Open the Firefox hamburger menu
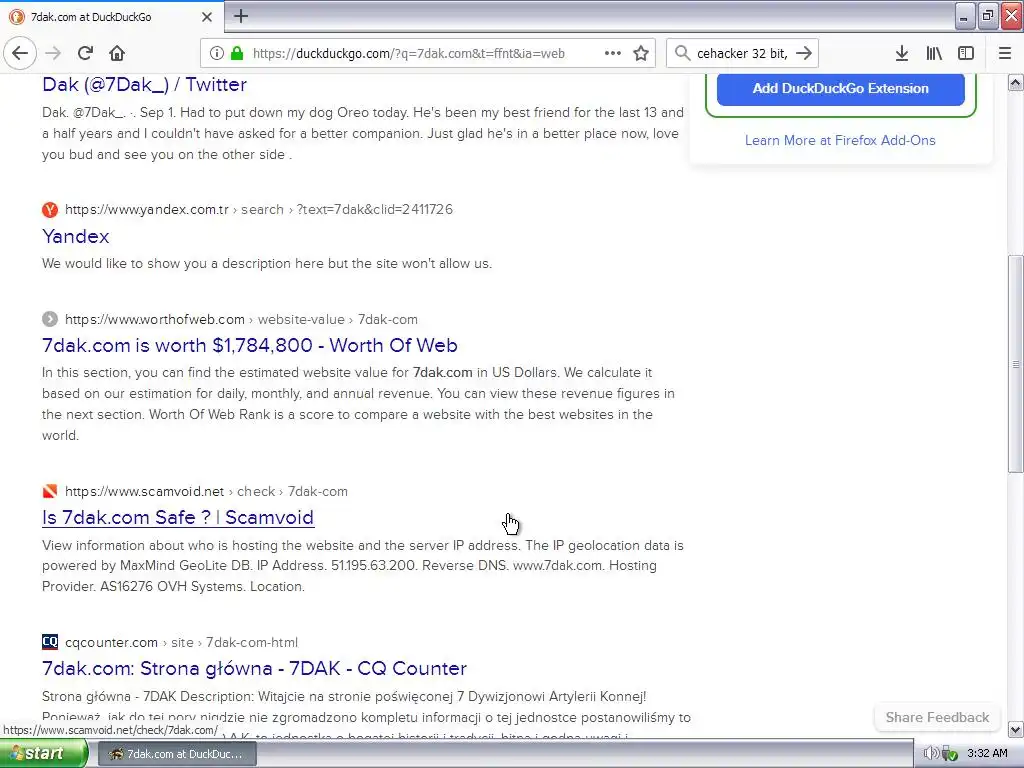 1004,53
